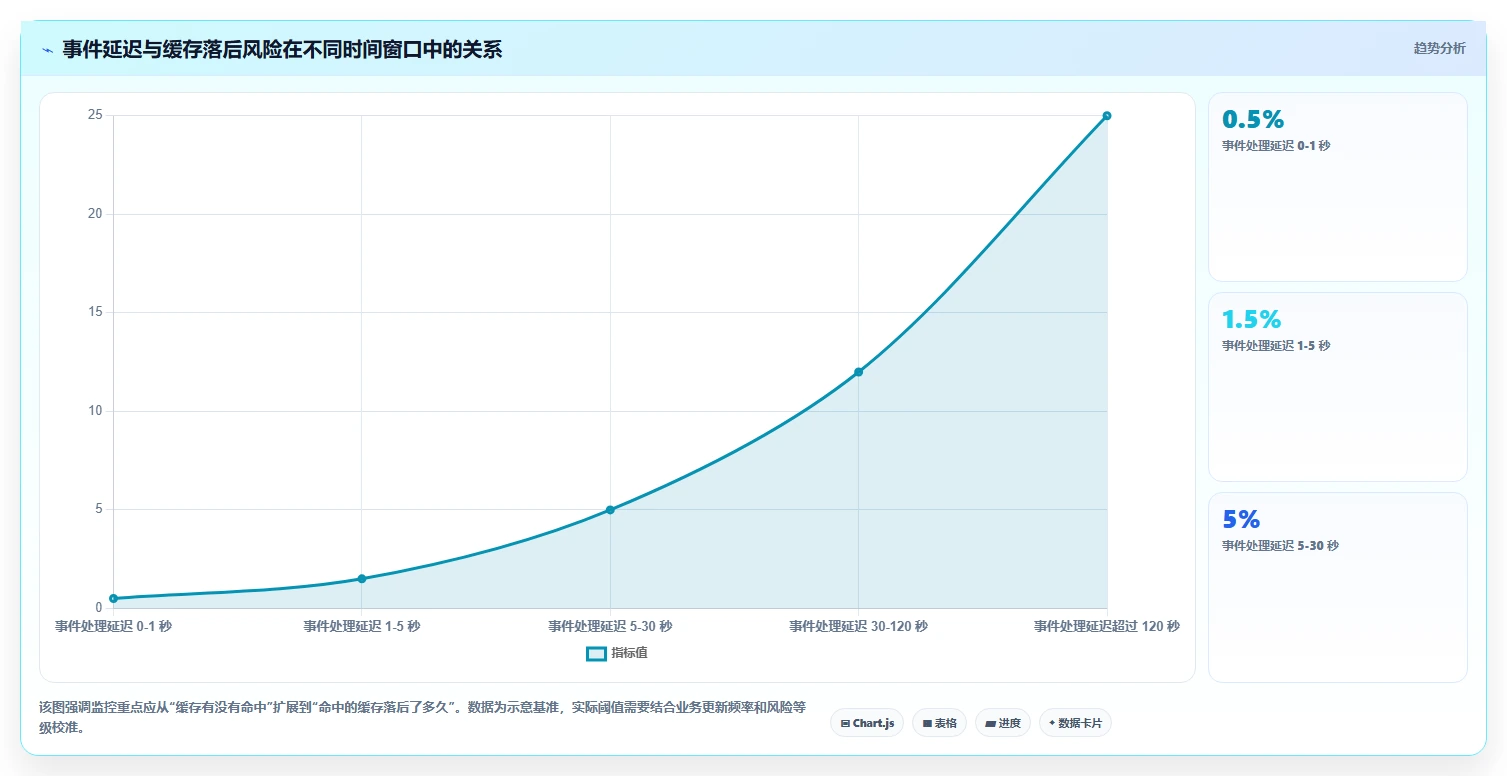Click x-axis label 事件处理延迟 30-120 秒
This screenshot has width=1507, height=776.
pyautogui.click(x=858, y=626)
